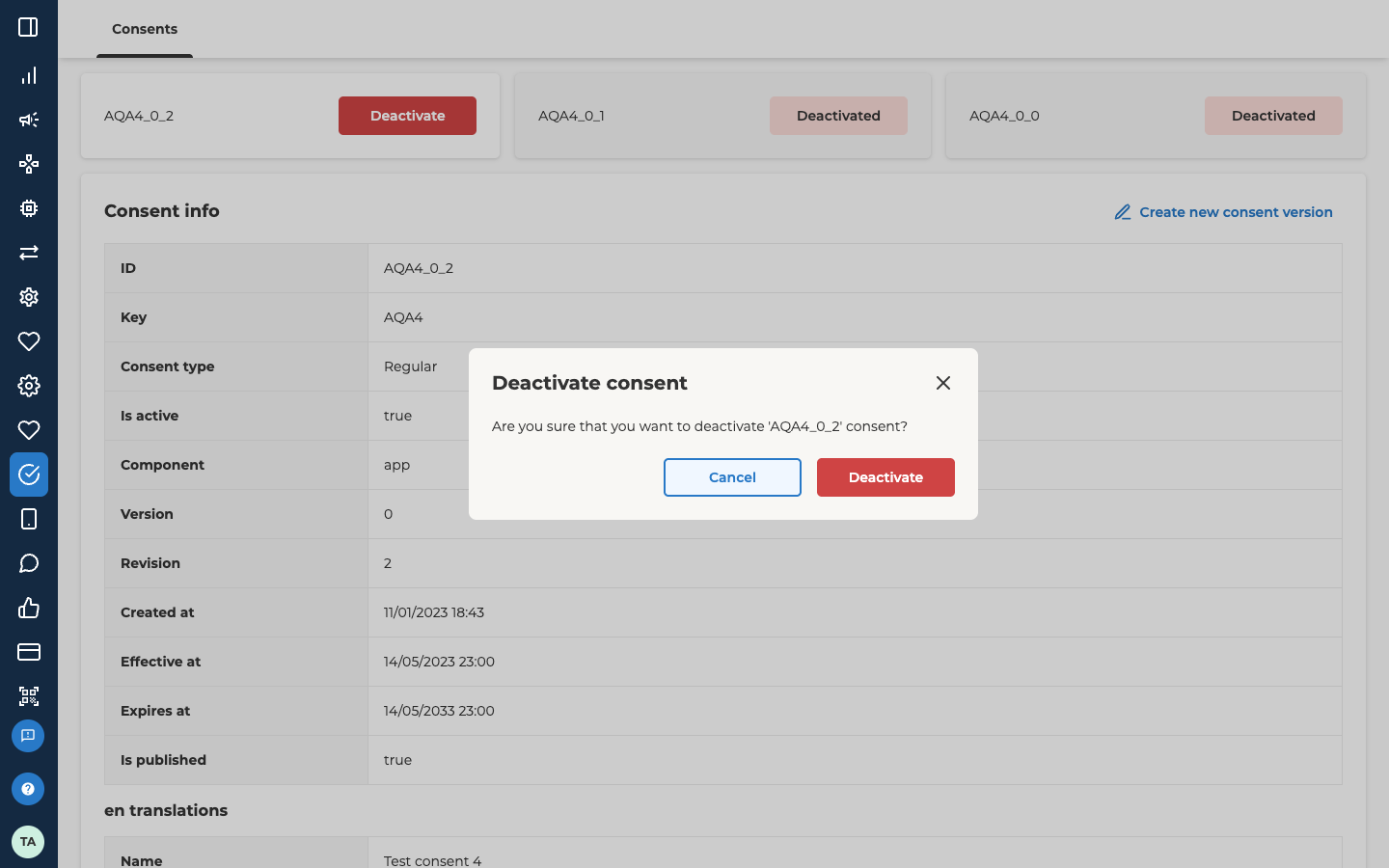
Task: Toggle the sidebar panel layout icon
Action: pyautogui.click(x=28, y=27)
